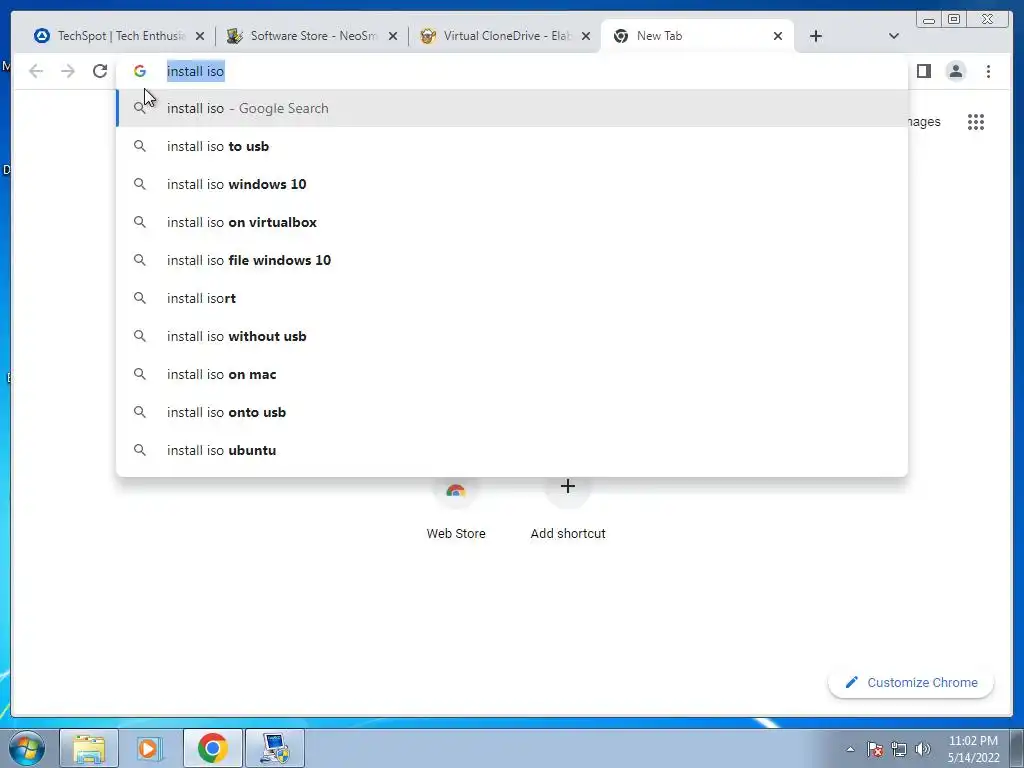Screen dimensions: 1024x768
Task: Open a new tab with plus button
Action: [816, 36]
